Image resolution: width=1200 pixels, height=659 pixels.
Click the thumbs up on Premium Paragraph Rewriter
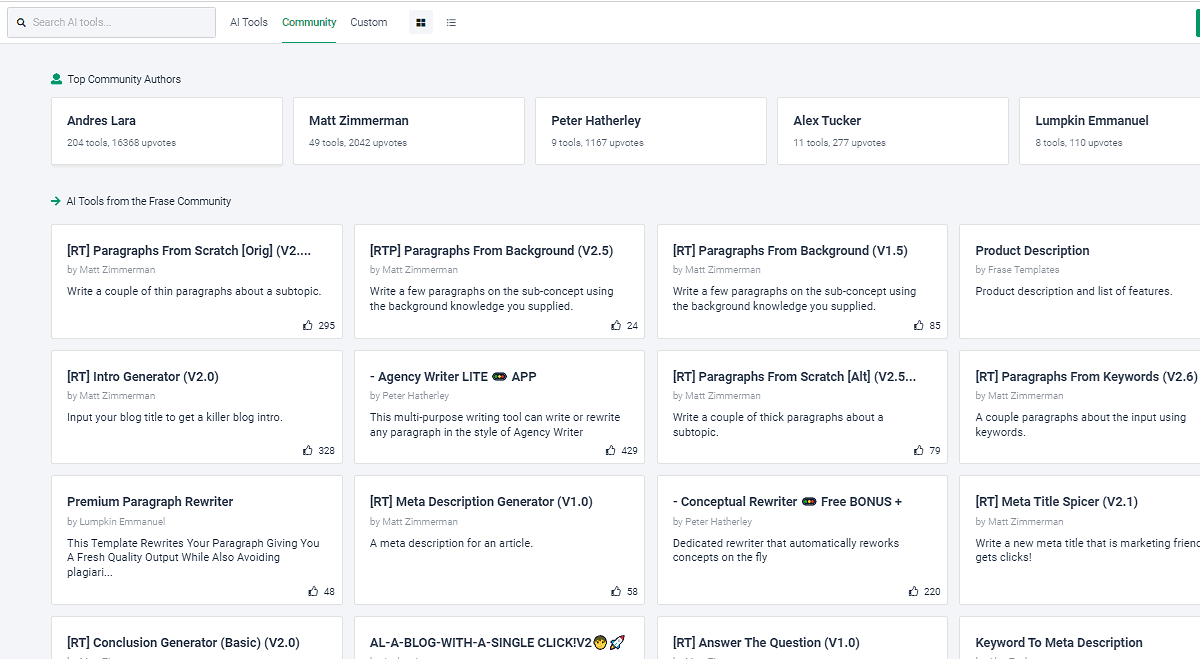click(x=311, y=591)
